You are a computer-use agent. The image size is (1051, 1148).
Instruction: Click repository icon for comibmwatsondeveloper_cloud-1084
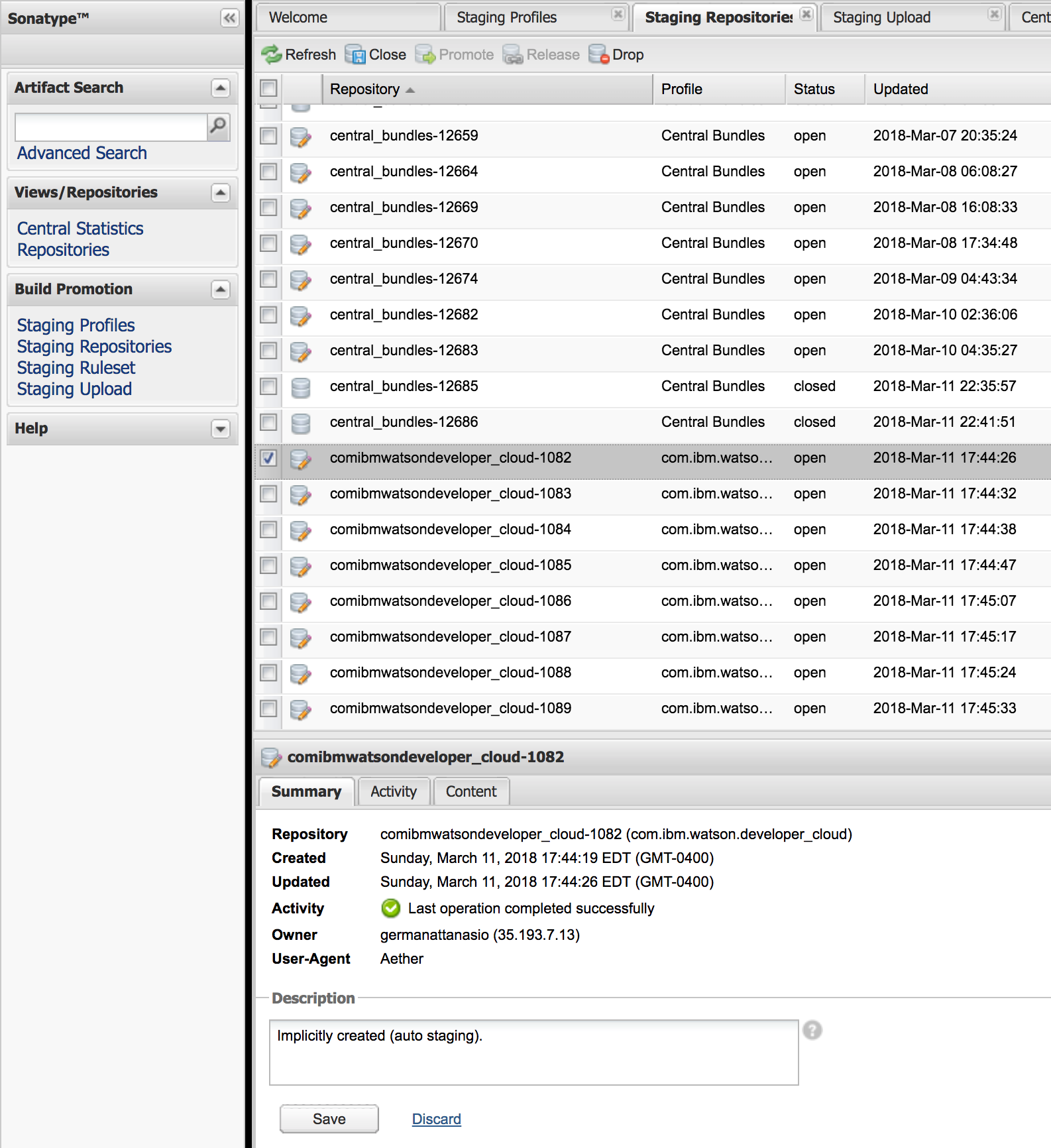point(301,530)
